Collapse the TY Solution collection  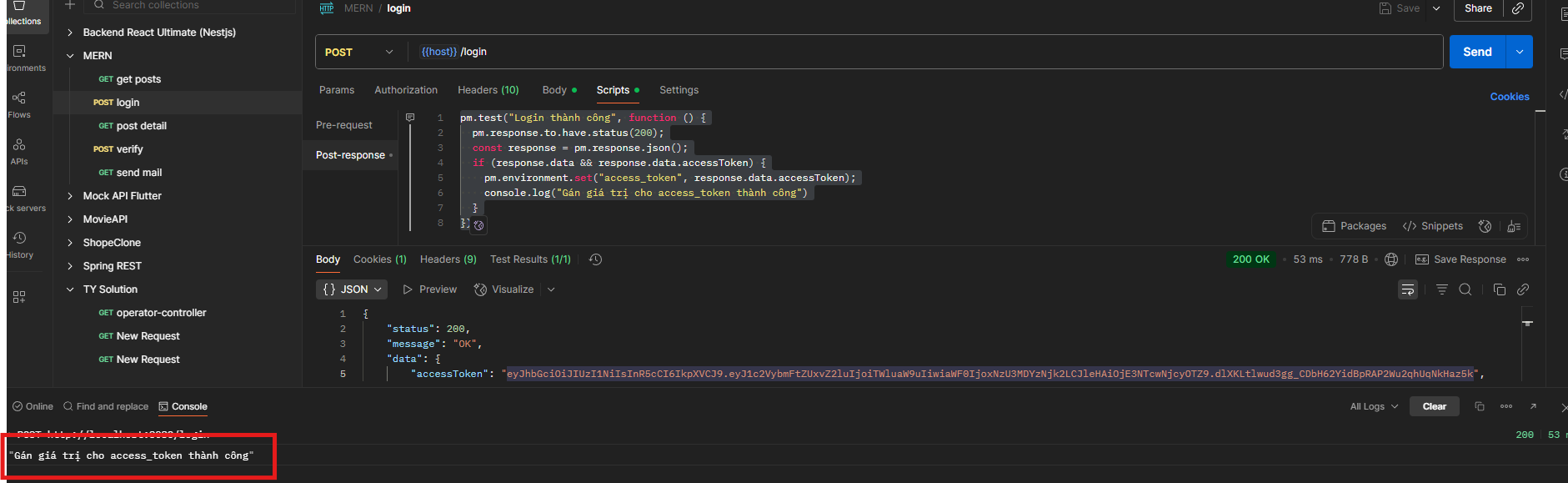coord(70,289)
